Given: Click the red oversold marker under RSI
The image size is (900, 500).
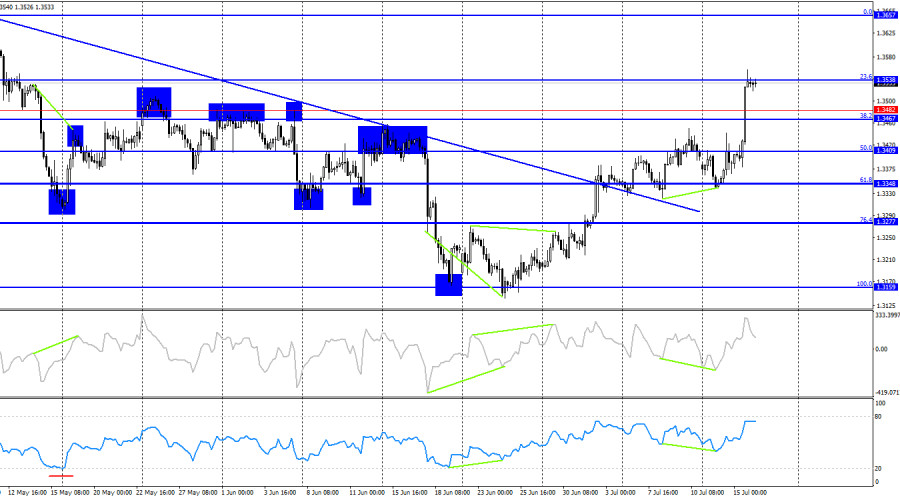Looking at the screenshot, I should (x=61, y=476).
